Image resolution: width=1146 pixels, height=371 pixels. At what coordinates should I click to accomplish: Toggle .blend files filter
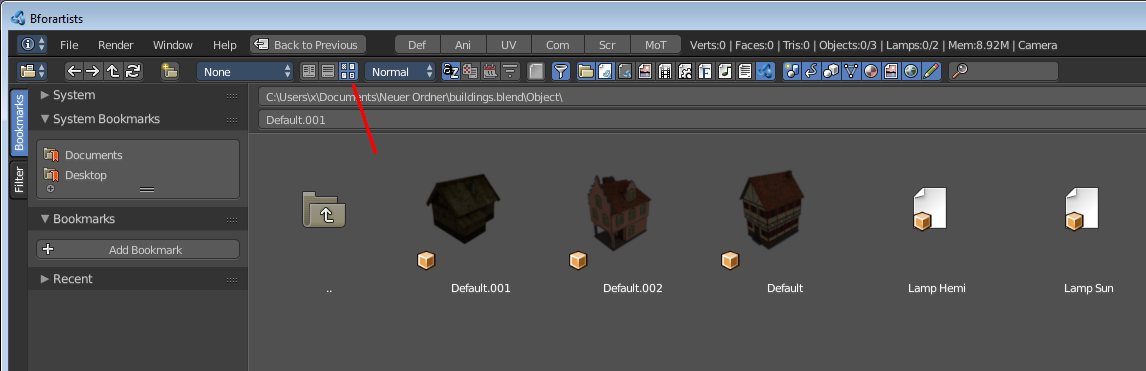[x=605, y=71]
